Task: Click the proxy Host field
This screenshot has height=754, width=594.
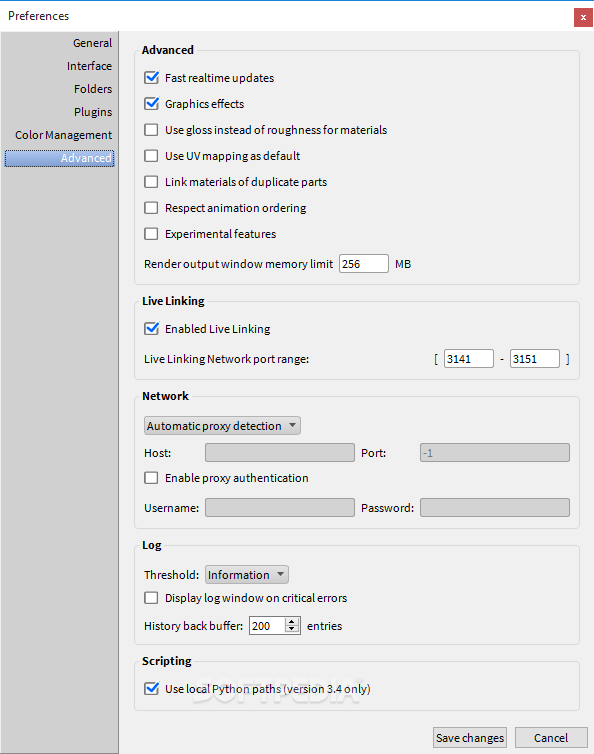Action: 280,452
